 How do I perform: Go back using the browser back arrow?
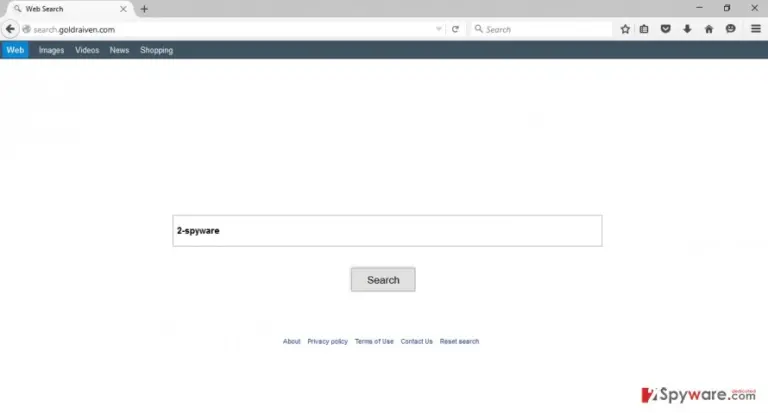[10, 29]
